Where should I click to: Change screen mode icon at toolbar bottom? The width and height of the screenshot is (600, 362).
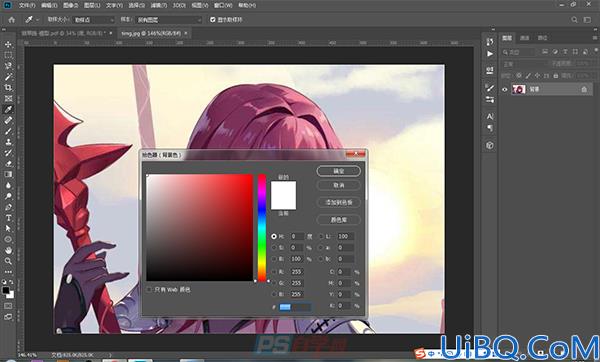pos(8,317)
